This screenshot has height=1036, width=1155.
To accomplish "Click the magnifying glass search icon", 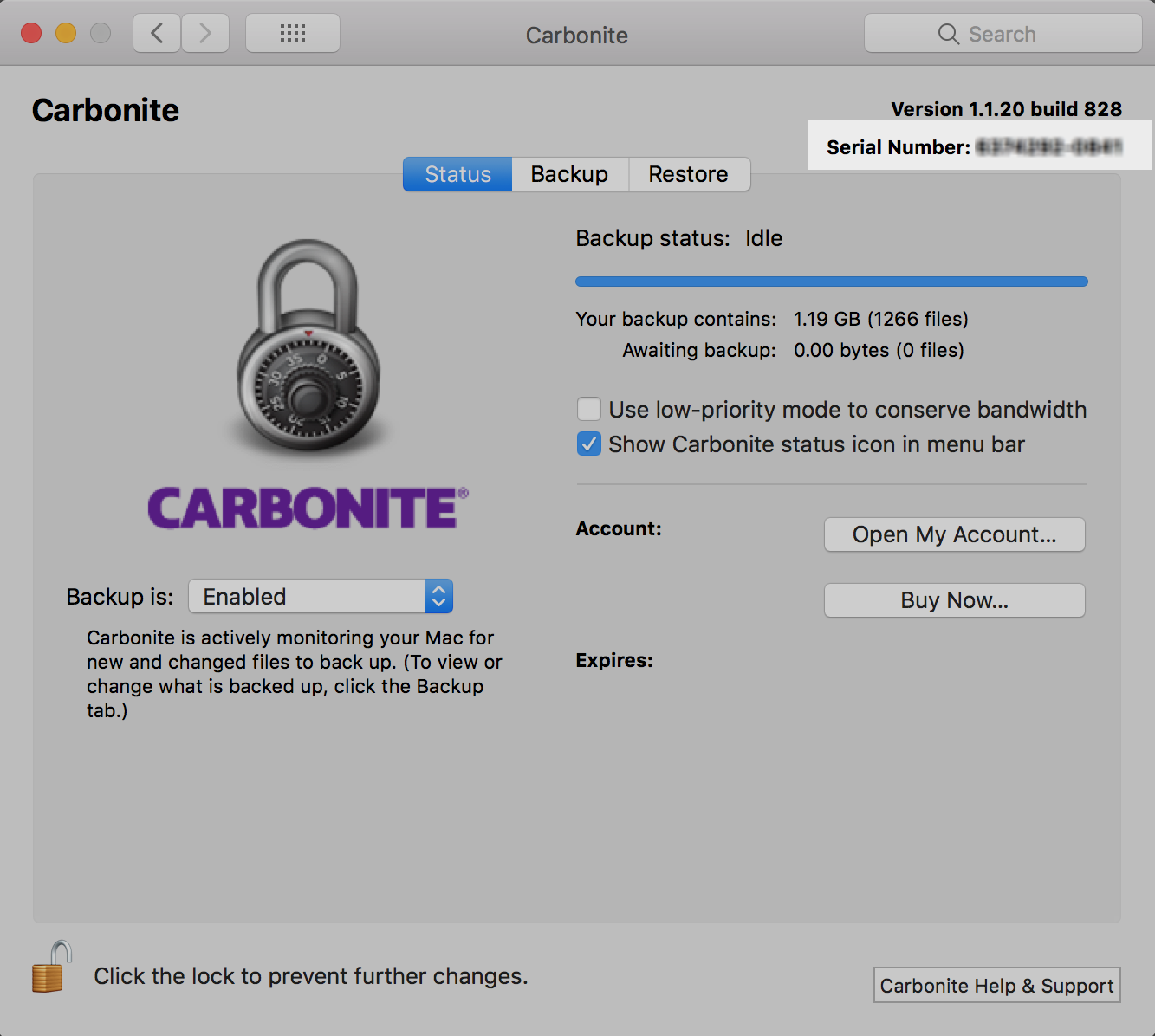I will click(948, 35).
